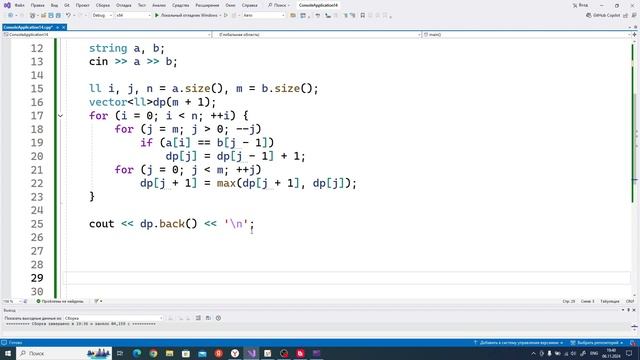Click the Windows Start button
The image size is (640, 360).
[7, 353]
